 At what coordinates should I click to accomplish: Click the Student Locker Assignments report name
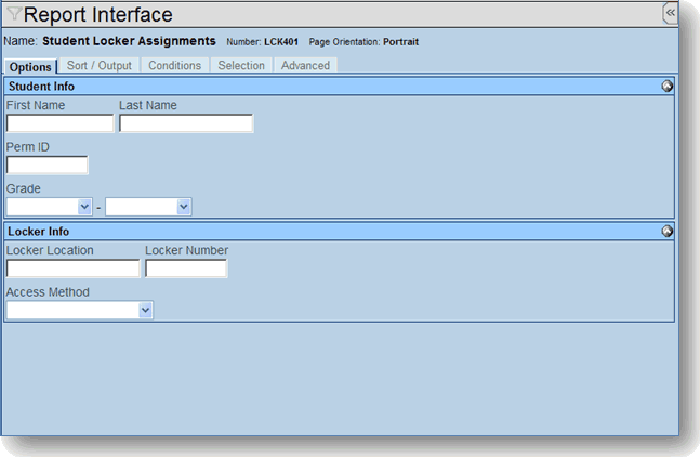tap(129, 41)
